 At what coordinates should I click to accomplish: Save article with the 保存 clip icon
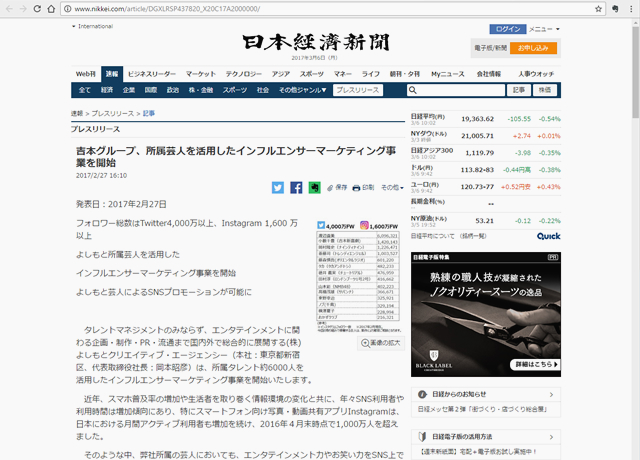click(x=335, y=187)
